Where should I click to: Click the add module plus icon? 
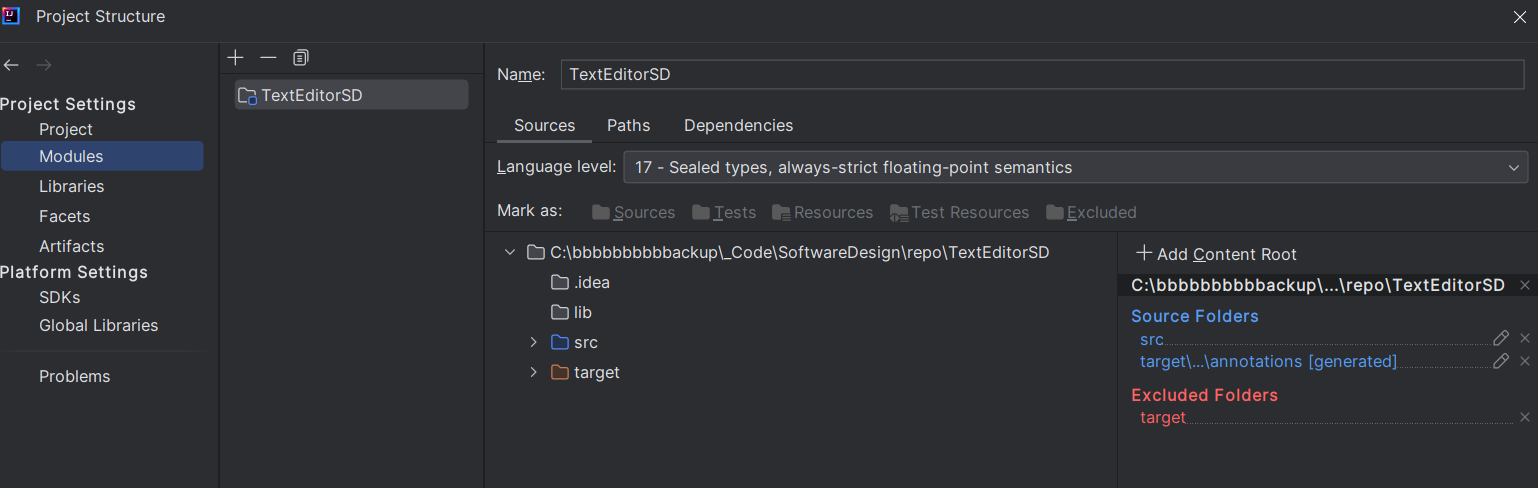236,58
